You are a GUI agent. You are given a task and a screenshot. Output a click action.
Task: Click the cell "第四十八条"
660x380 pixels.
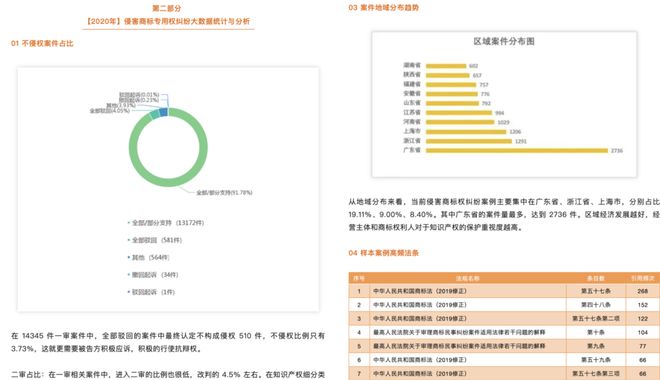tap(596, 305)
